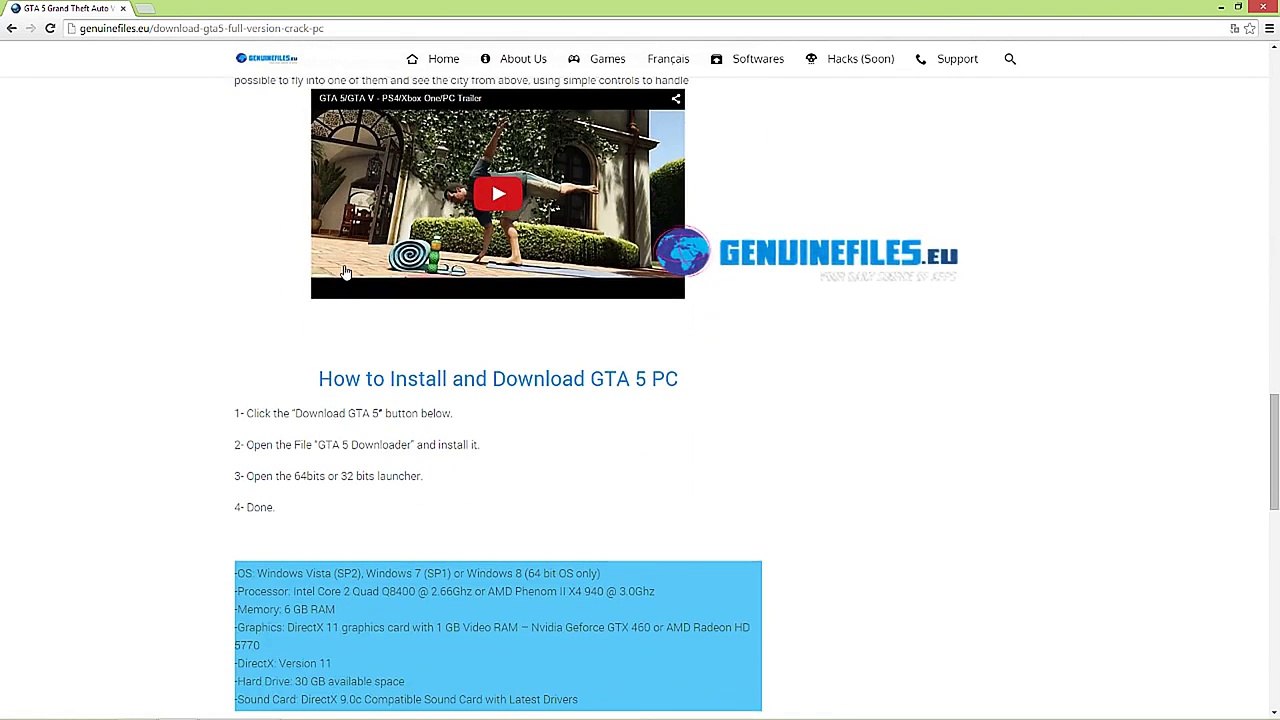
Task: Reload the page with the refresh icon
Action: coord(50,28)
